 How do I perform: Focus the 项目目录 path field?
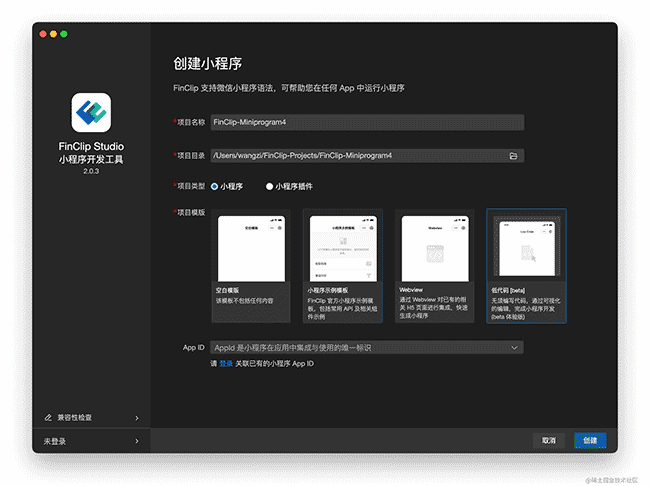click(367, 156)
